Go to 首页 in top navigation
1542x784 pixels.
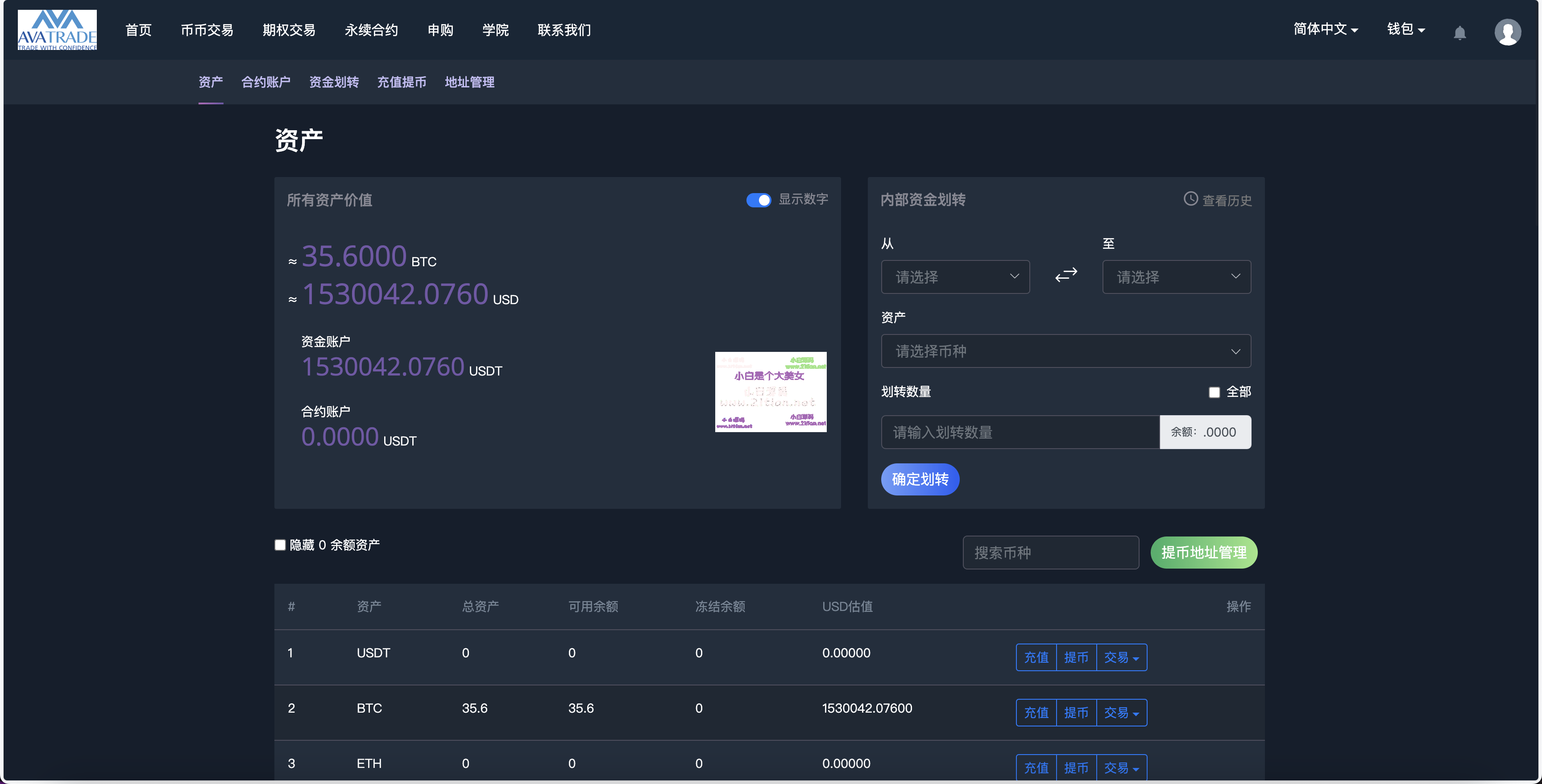[x=138, y=30]
